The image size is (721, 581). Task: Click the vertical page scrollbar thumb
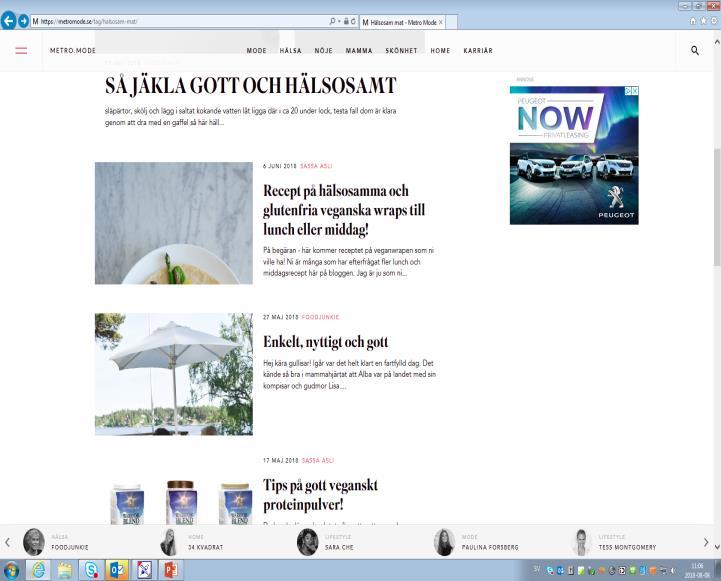pyautogui.click(x=717, y=207)
